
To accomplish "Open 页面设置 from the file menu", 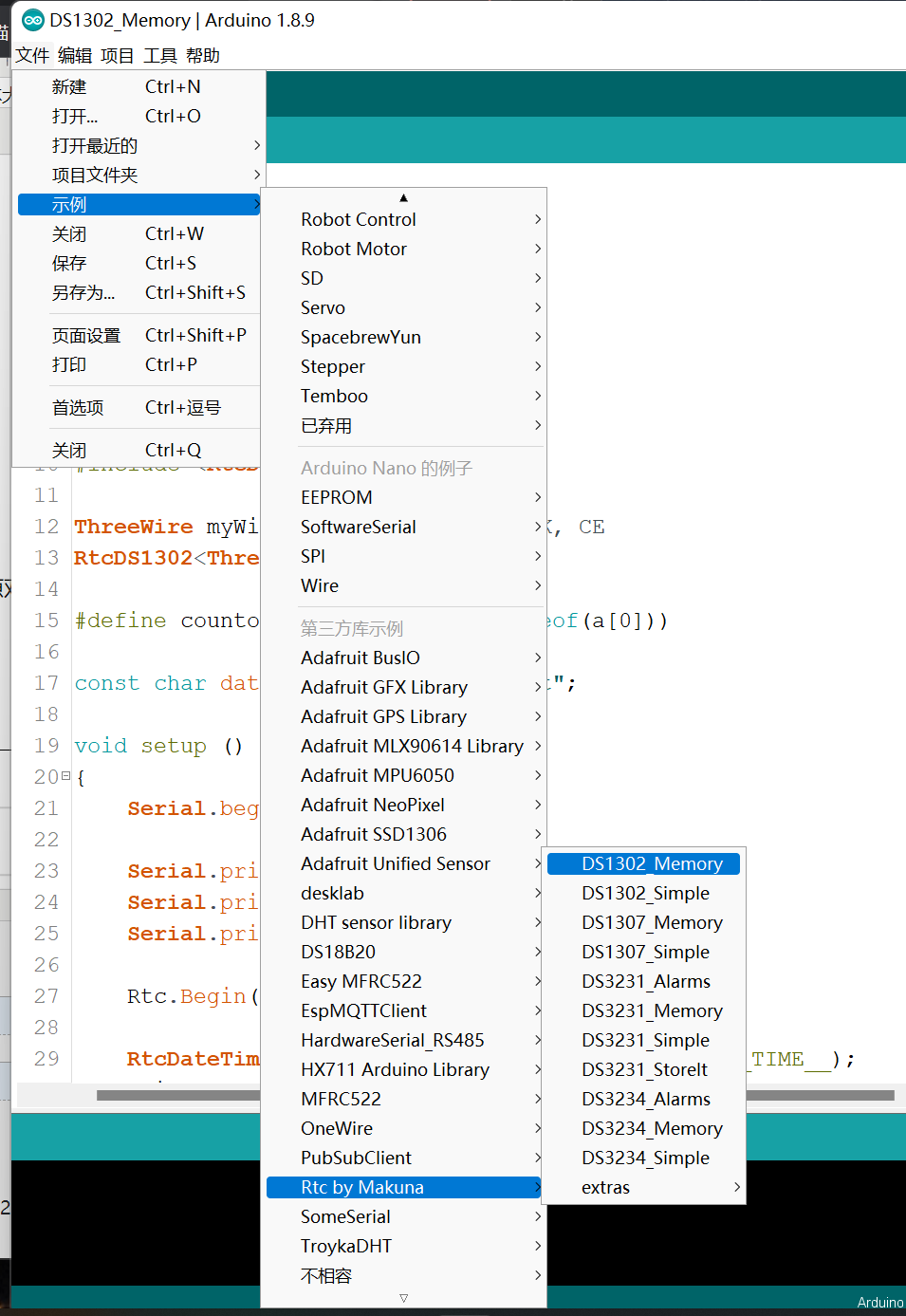I will (139, 335).
